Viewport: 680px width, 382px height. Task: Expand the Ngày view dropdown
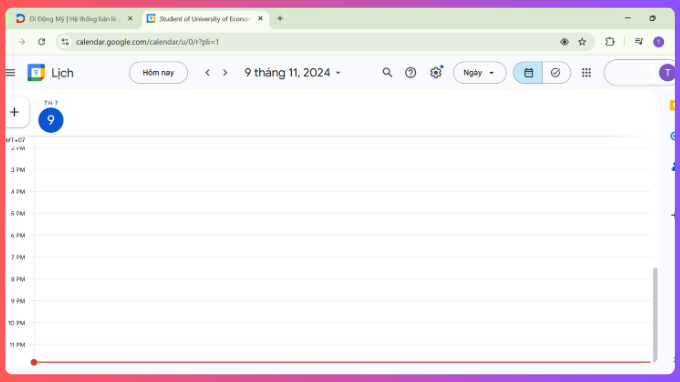pos(479,72)
